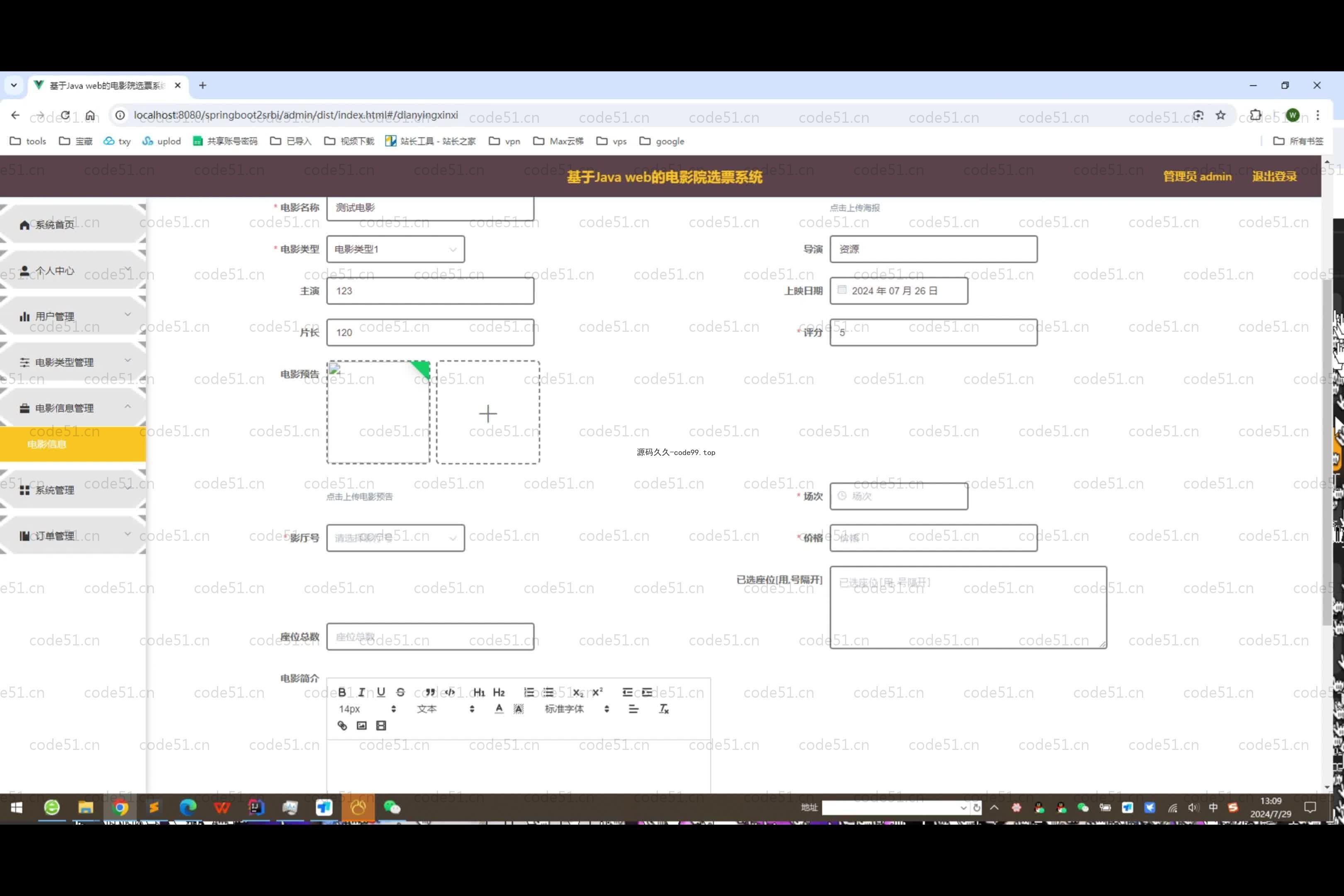Expand the 系统管理 sidebar menu
This screenshot has height=896, width=1344.
(73, 490)
